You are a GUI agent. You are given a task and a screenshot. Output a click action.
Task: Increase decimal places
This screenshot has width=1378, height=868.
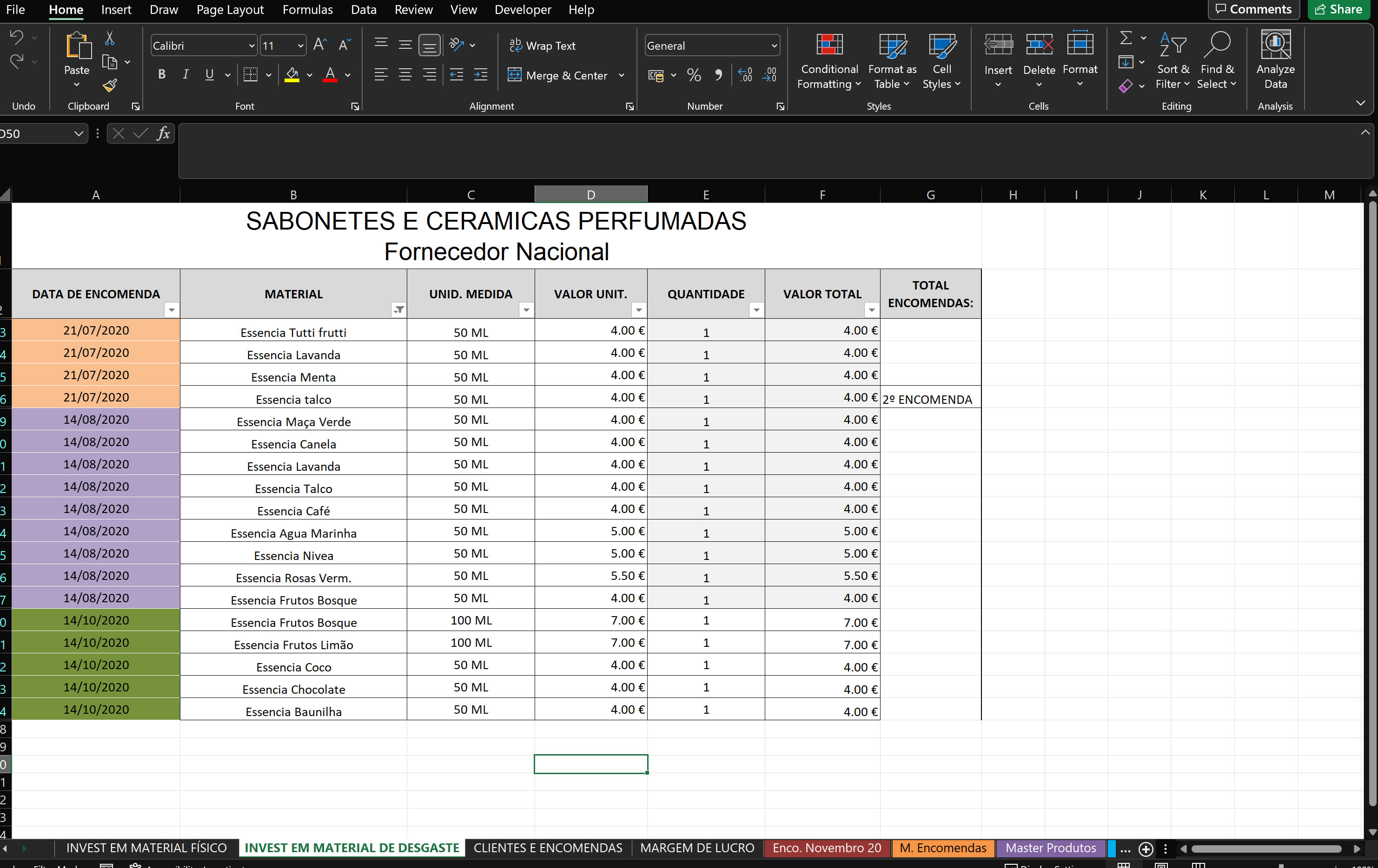(745, 75)
